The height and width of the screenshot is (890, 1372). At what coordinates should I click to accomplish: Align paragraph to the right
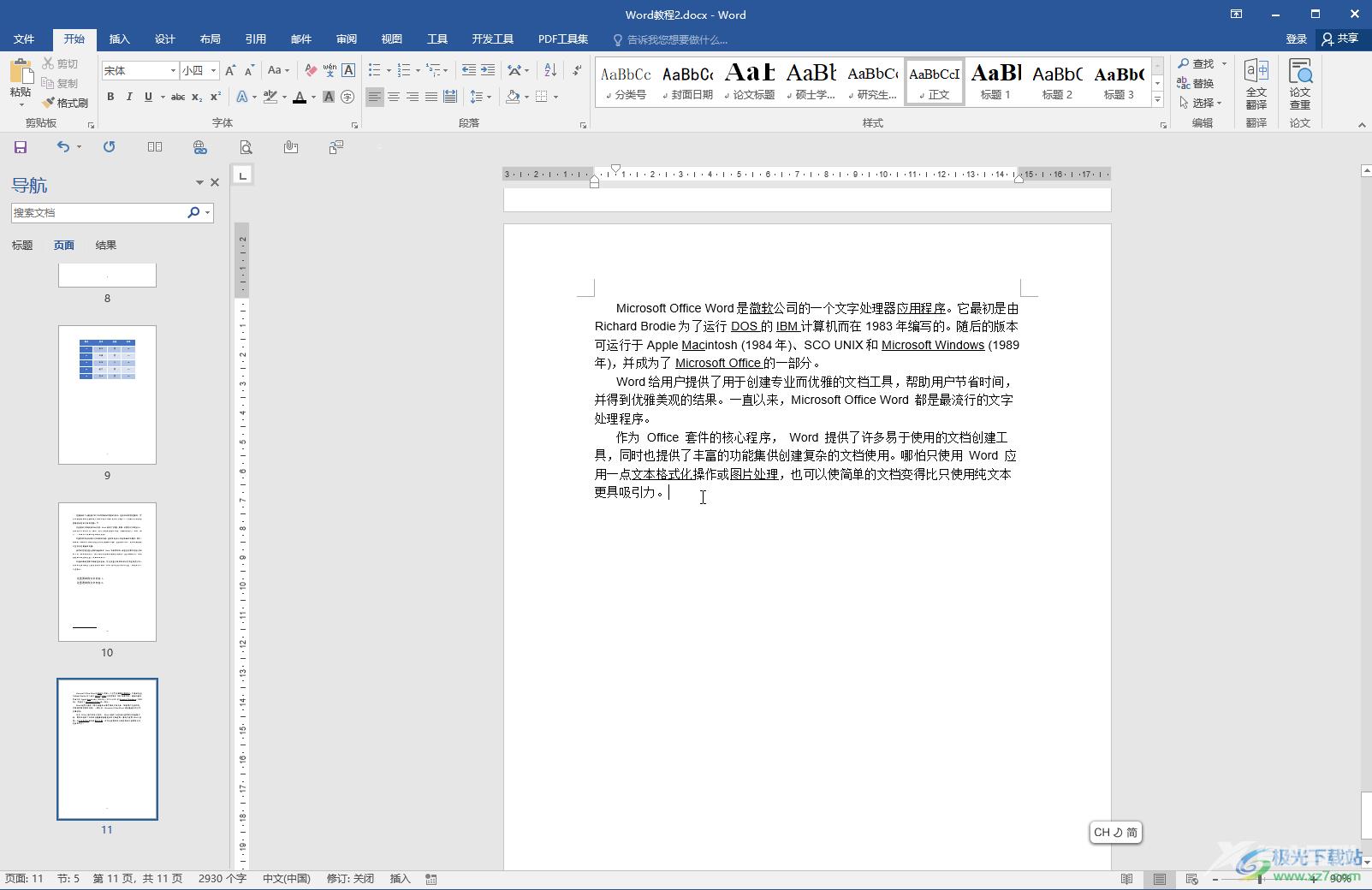413,97
